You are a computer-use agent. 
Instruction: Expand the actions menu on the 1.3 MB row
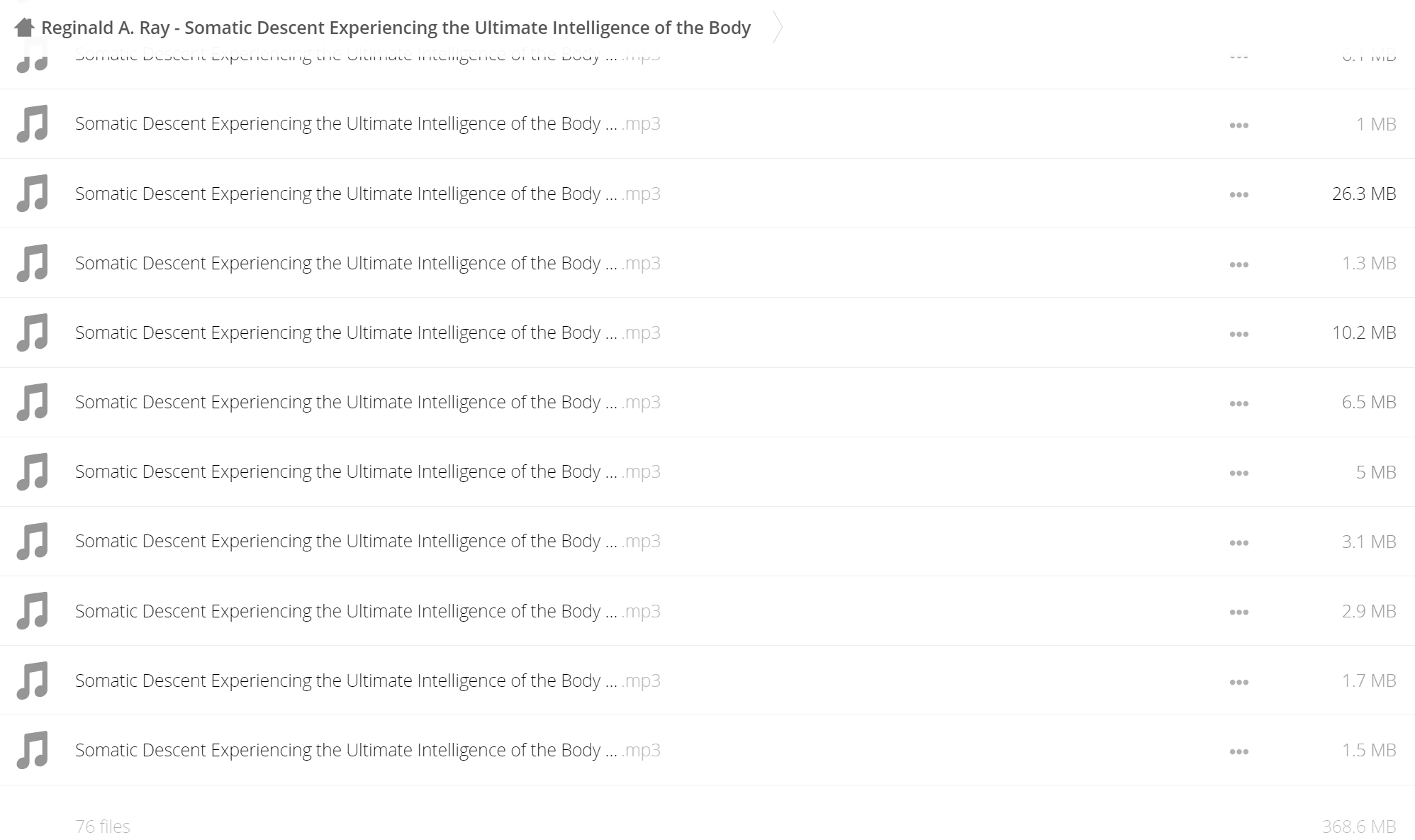click(x=1238, y=264)
